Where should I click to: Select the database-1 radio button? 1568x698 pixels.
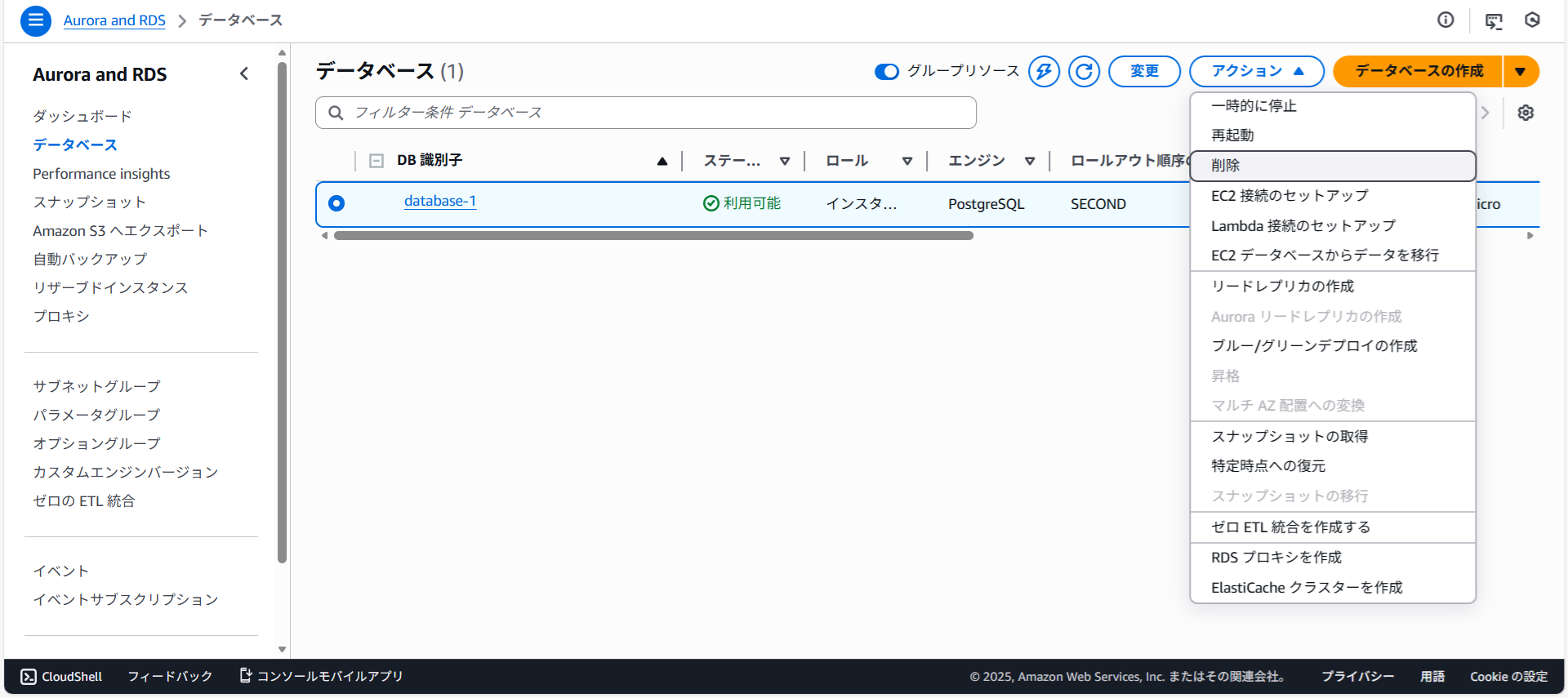tap(336, 203)
